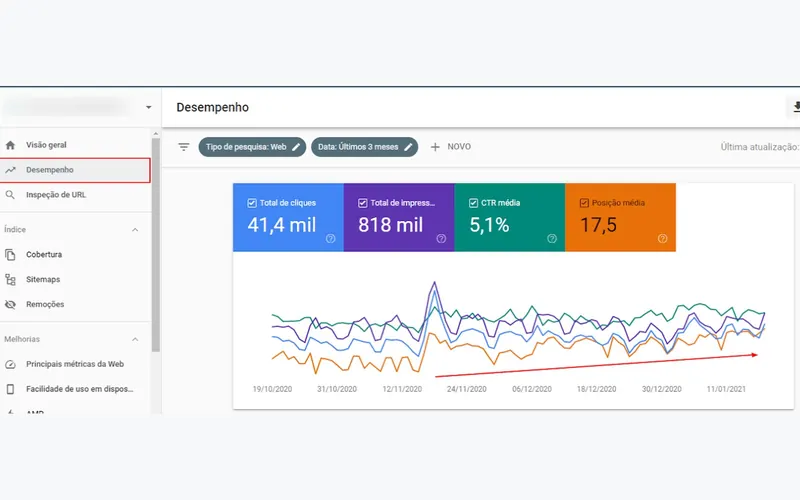Select the purple 818 mil impressions card
Viewport: 800px width, 500px height.
399,217
